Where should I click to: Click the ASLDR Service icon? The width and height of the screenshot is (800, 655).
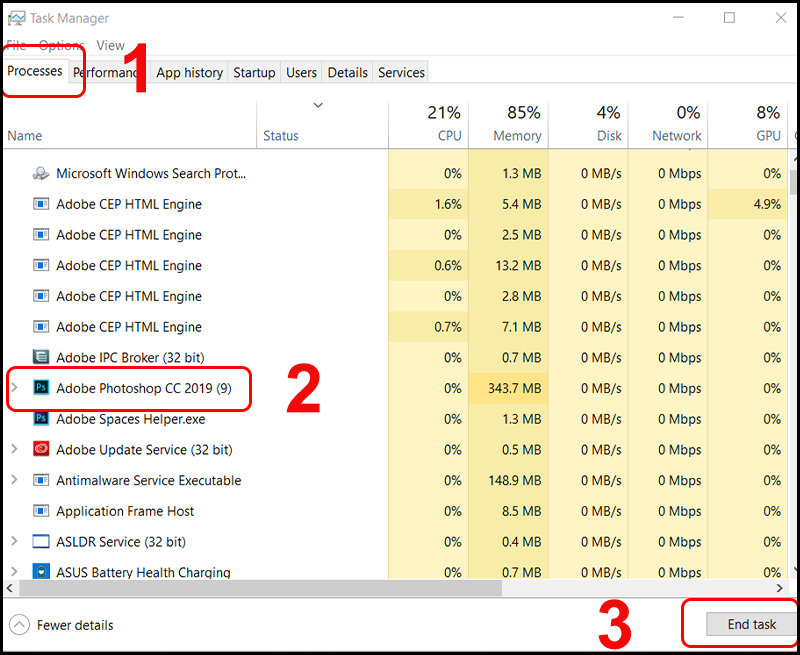pos(41,541)
